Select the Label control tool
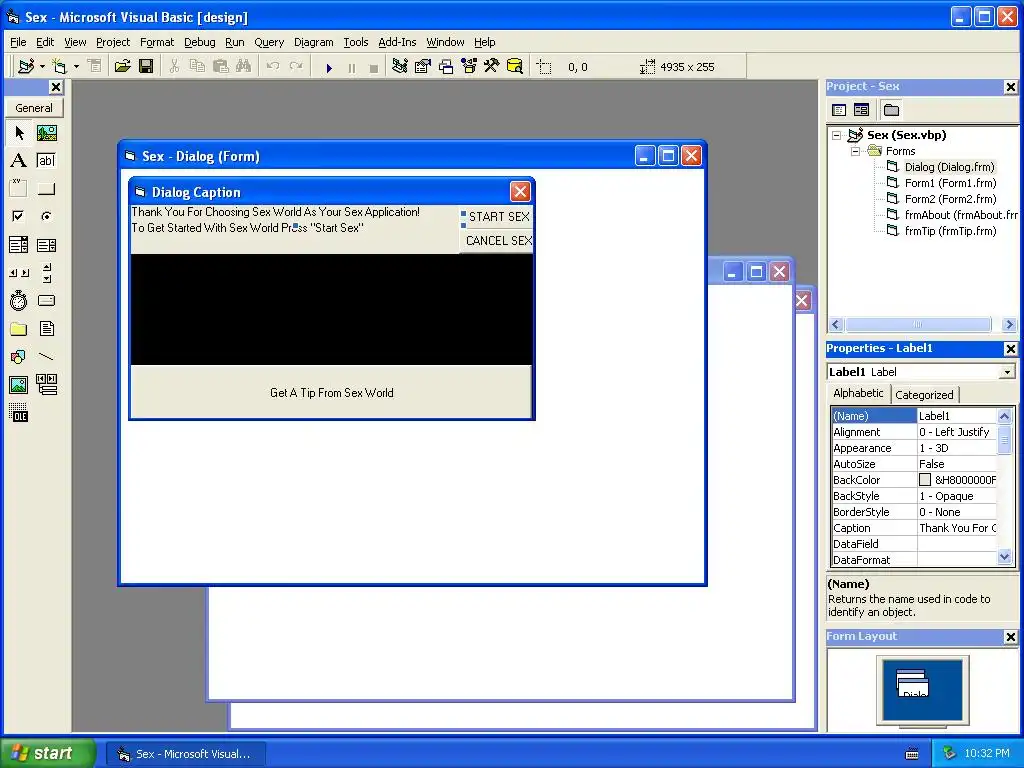Viewport: 1024px width, 768px height. pyautogui.click(x=19, y=161)
